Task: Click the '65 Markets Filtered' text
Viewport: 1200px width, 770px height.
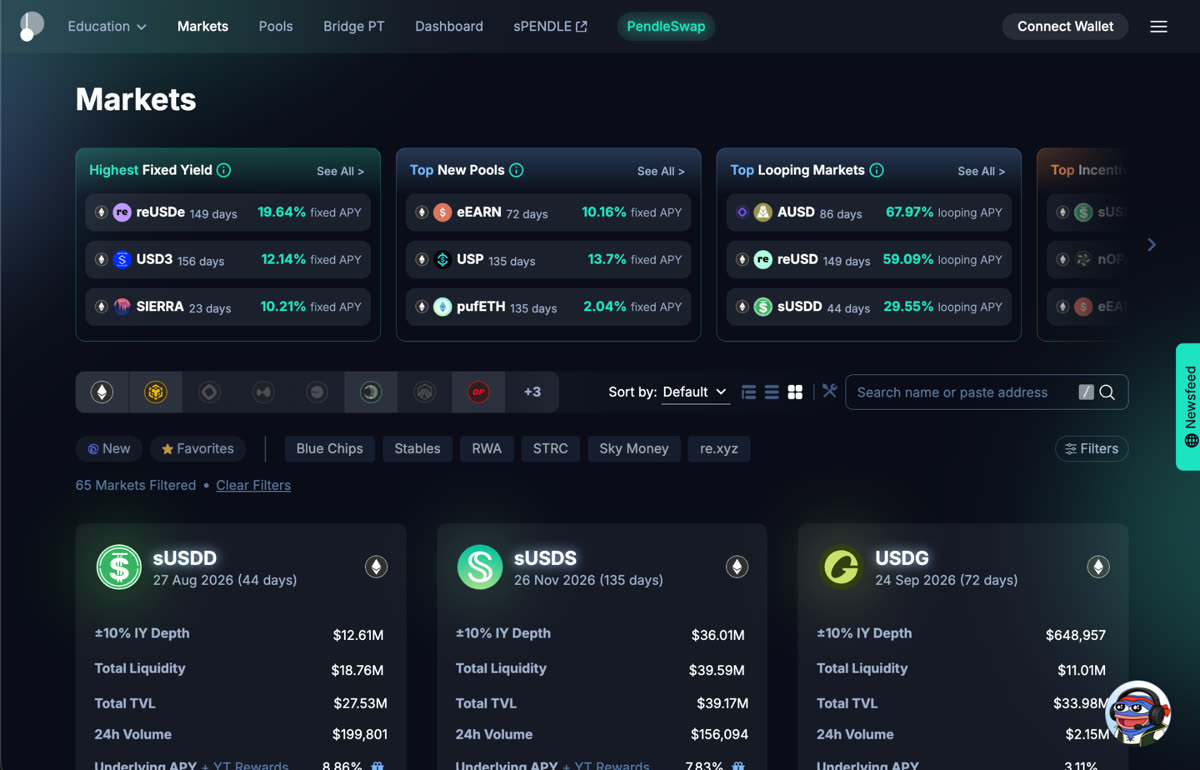Action: tap(136, 485)
